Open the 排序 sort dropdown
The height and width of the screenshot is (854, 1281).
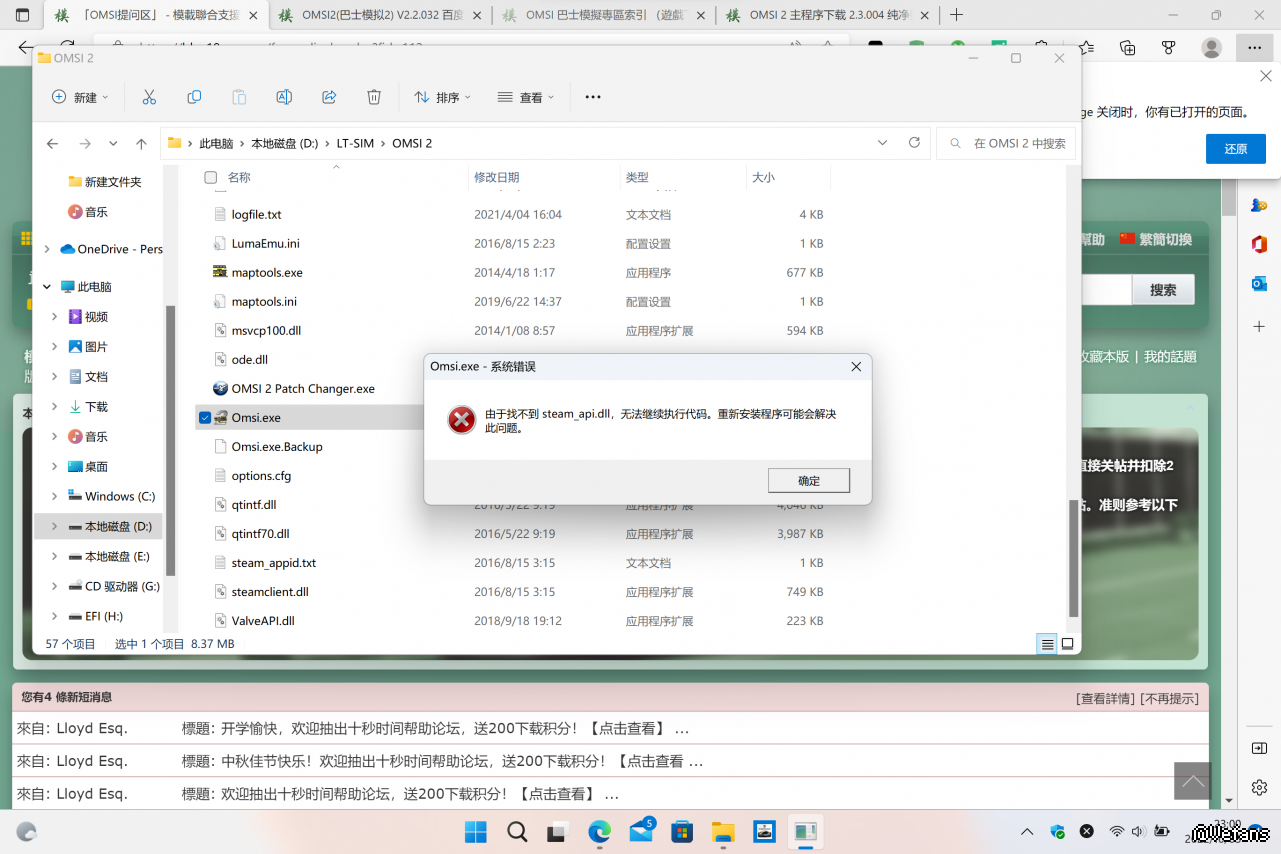[x=442, y=97]
